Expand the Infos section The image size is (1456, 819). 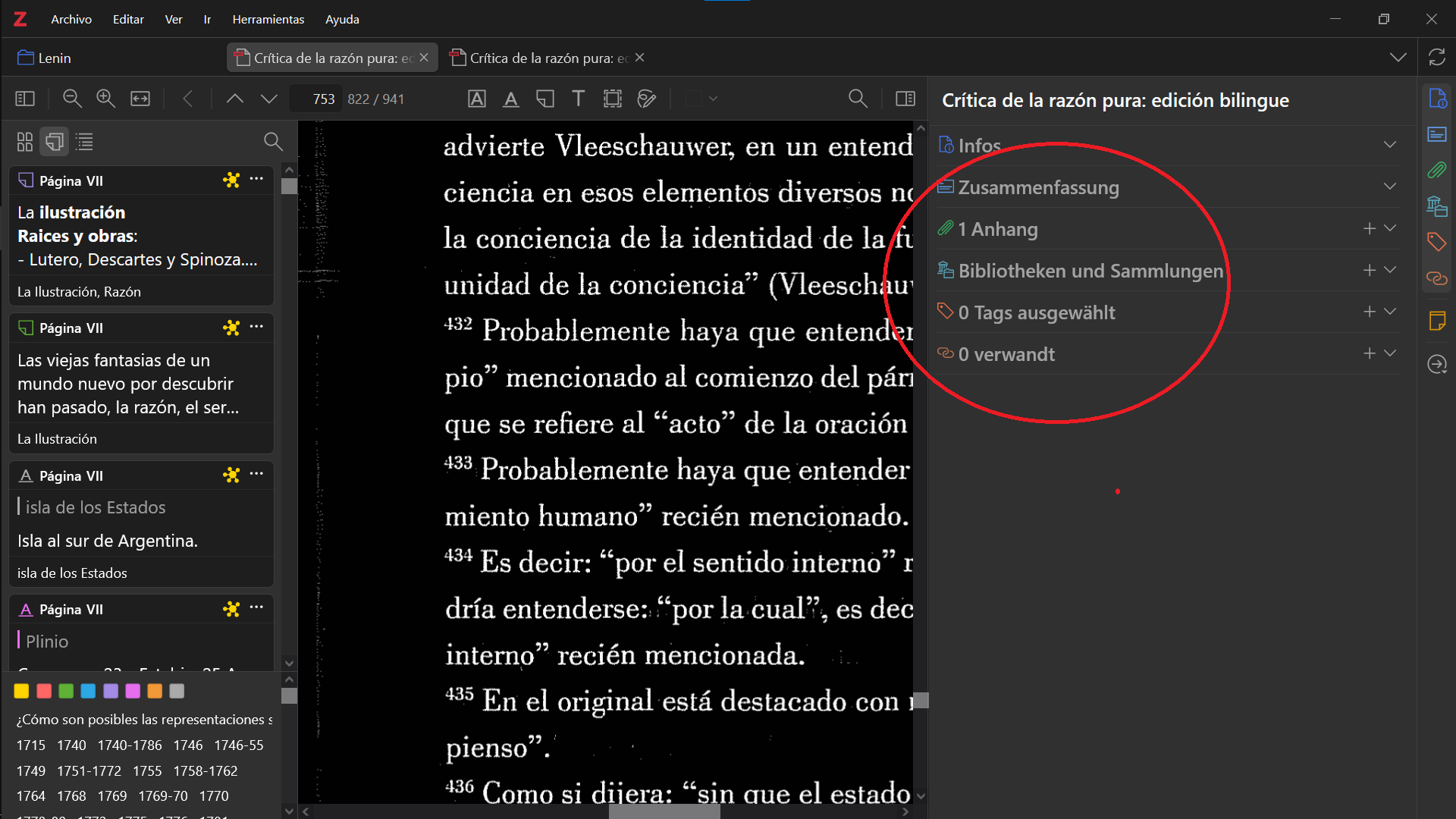tap(1389, 145)
